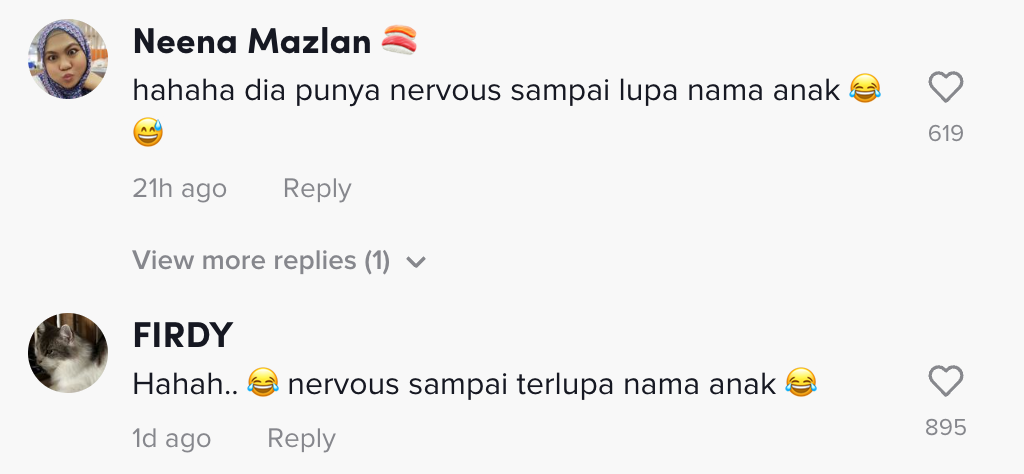Click the sushi emoji beside Neena Mazlan

[398, 41]
